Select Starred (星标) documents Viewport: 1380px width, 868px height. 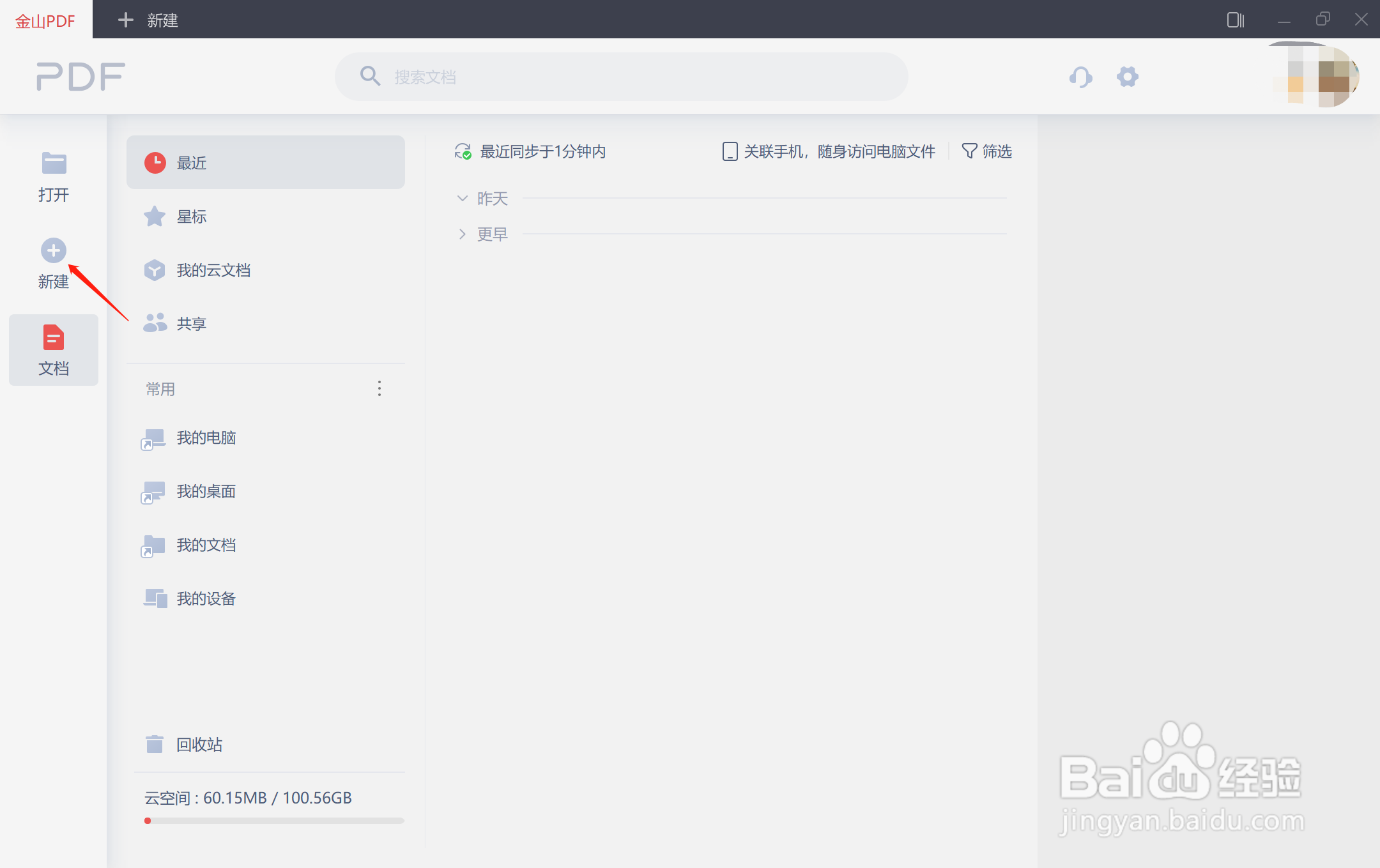pos(192,217)
